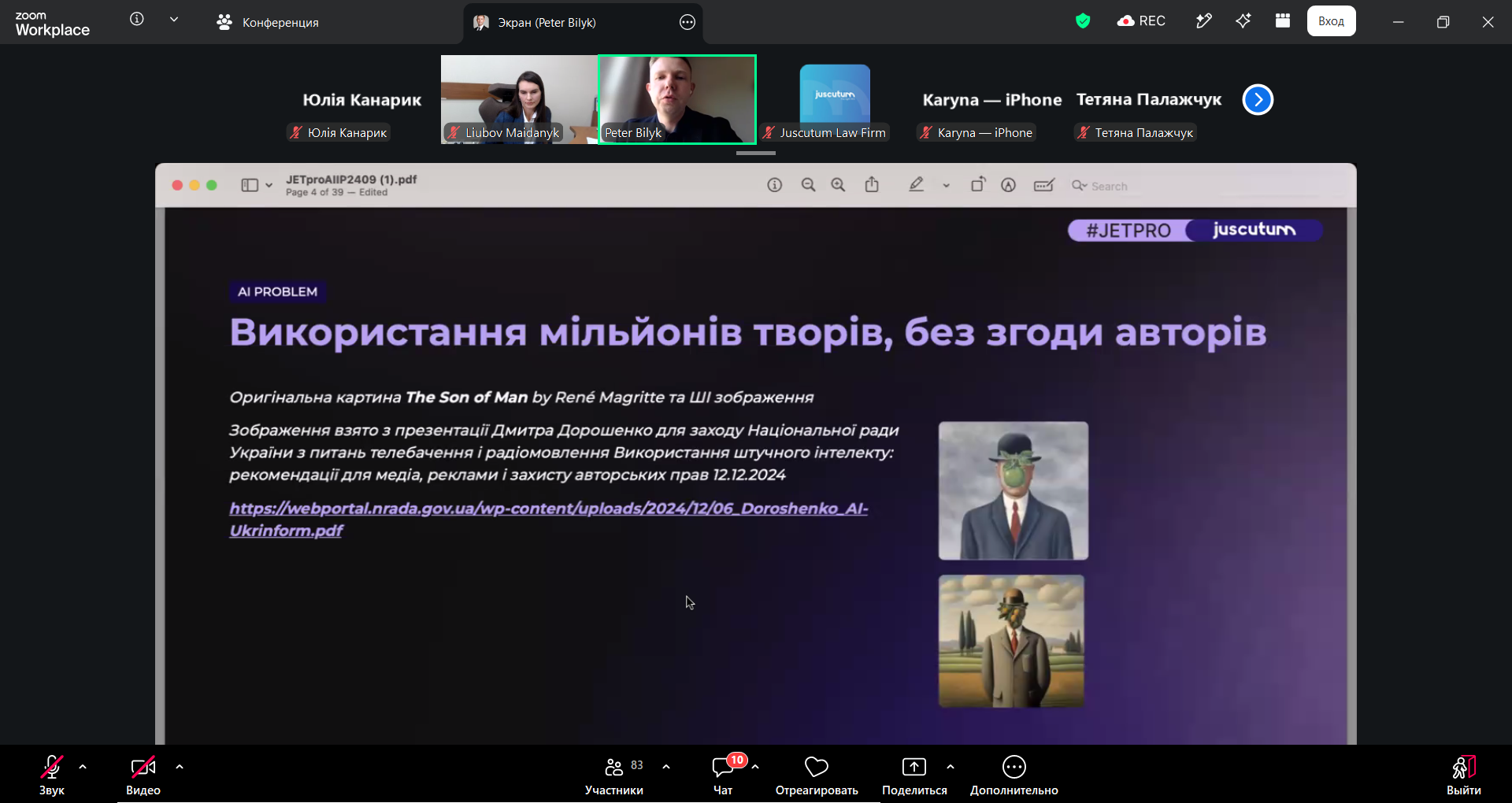Open the Чат panel
Image resolution: width=1512 pixels, height=803 pixels.
coord(723,775)
